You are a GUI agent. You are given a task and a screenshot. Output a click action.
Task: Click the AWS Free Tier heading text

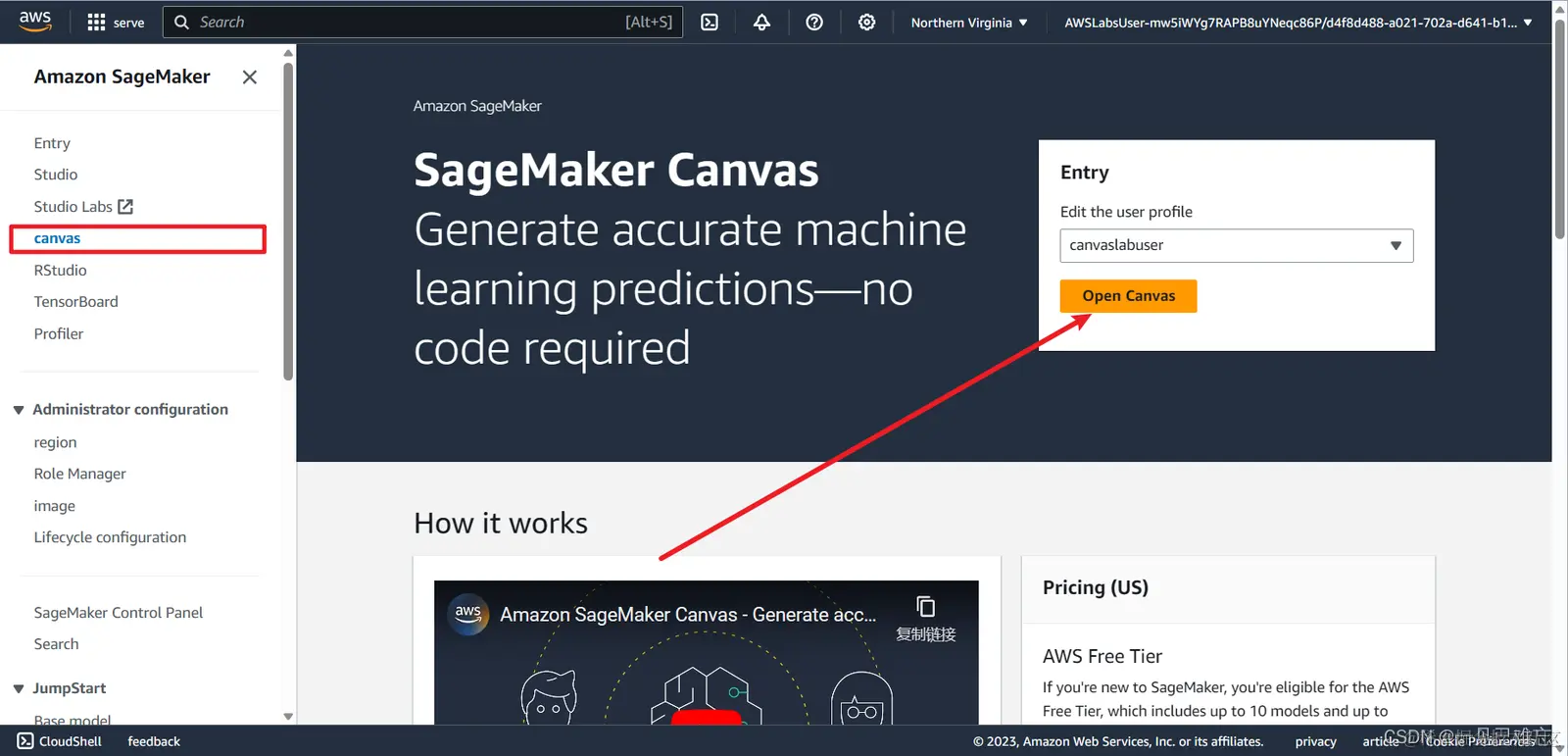click(x=1102, y=657)
